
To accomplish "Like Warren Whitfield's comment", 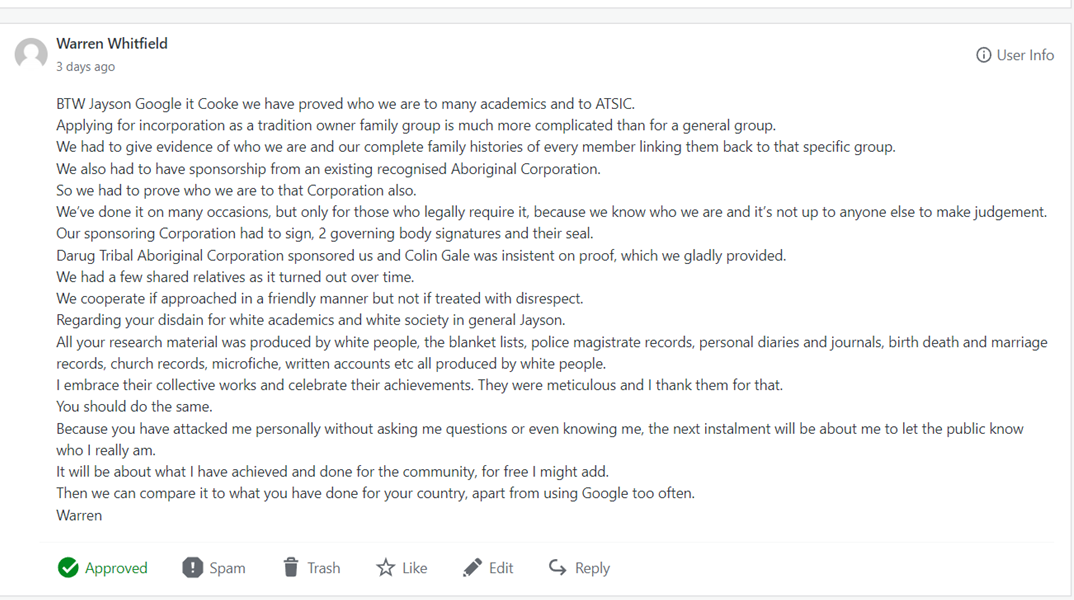I will [414, 568].
